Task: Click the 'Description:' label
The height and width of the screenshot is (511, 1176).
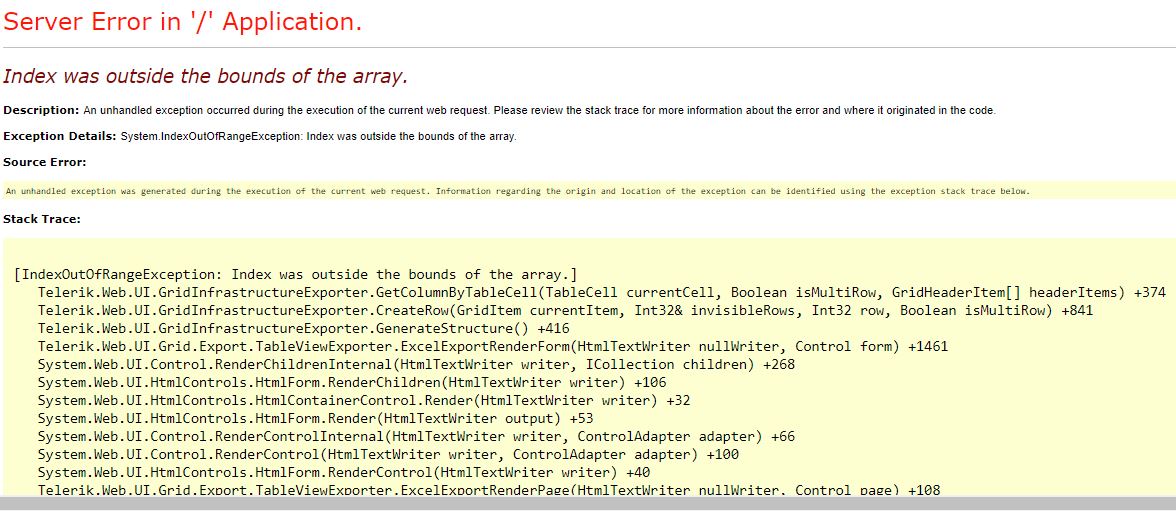Action: pos(41,110)
